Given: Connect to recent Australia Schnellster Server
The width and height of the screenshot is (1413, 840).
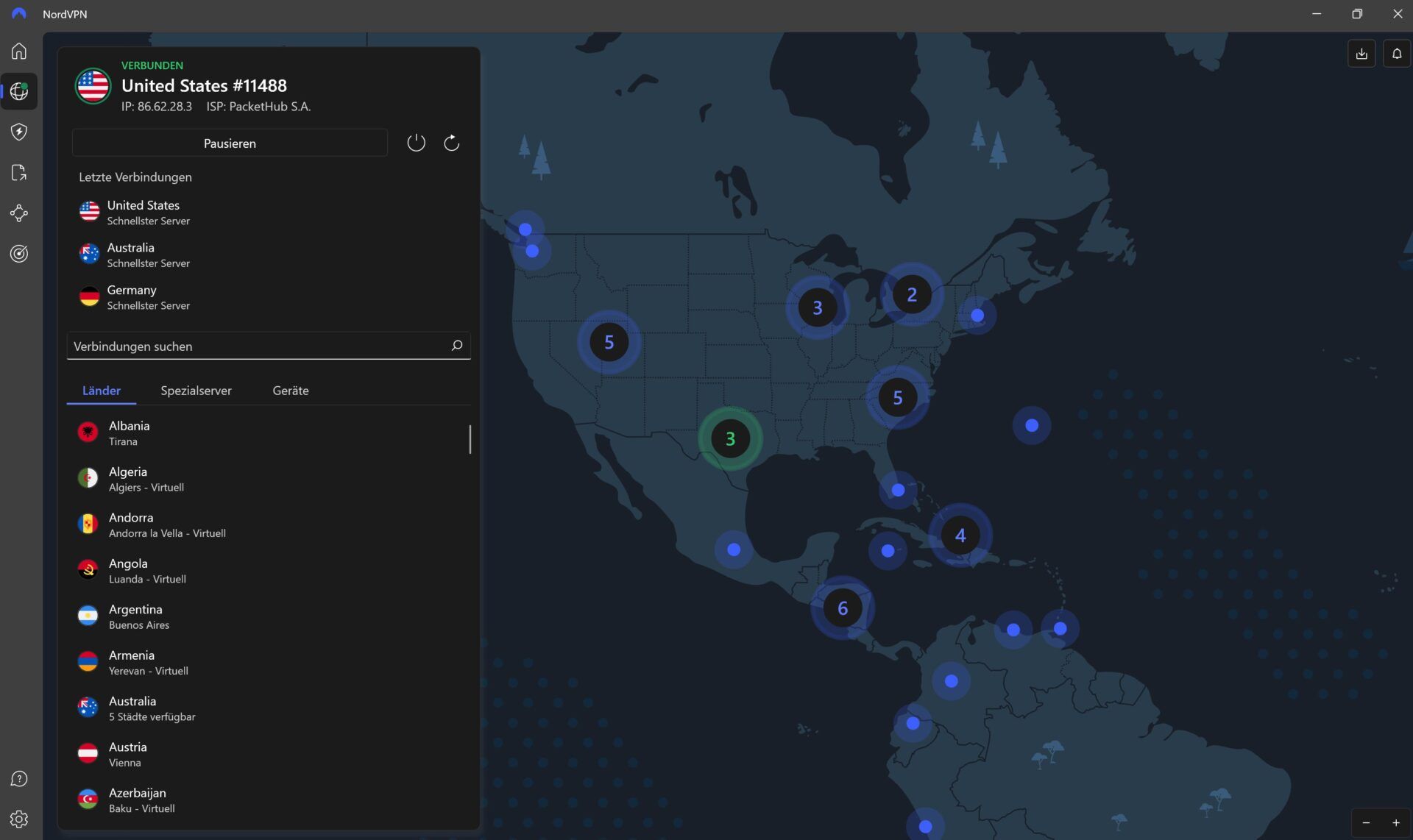Looking at the screenshot, I should (x=269, y=255).
